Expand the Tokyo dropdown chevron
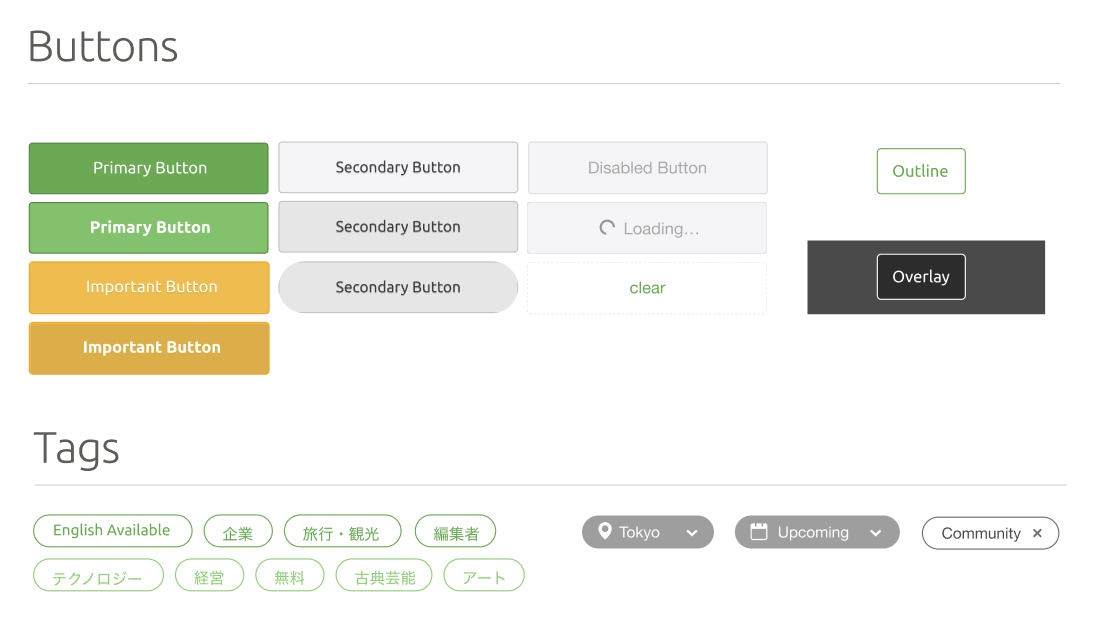 [x=691, y=533]
